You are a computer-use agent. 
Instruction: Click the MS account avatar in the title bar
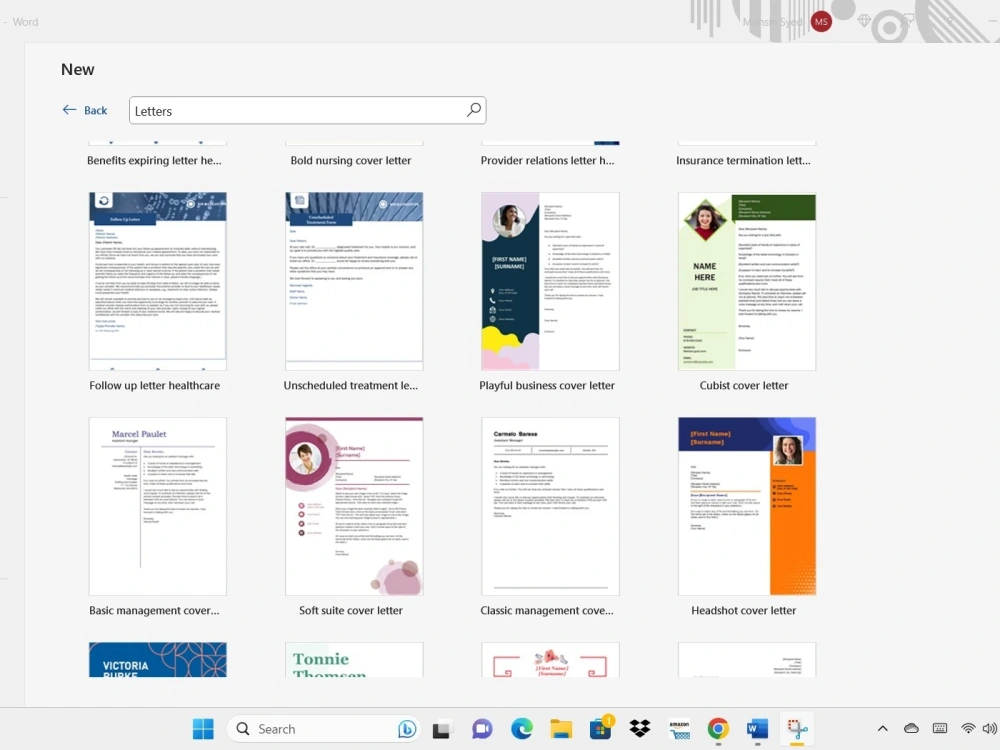821,21
